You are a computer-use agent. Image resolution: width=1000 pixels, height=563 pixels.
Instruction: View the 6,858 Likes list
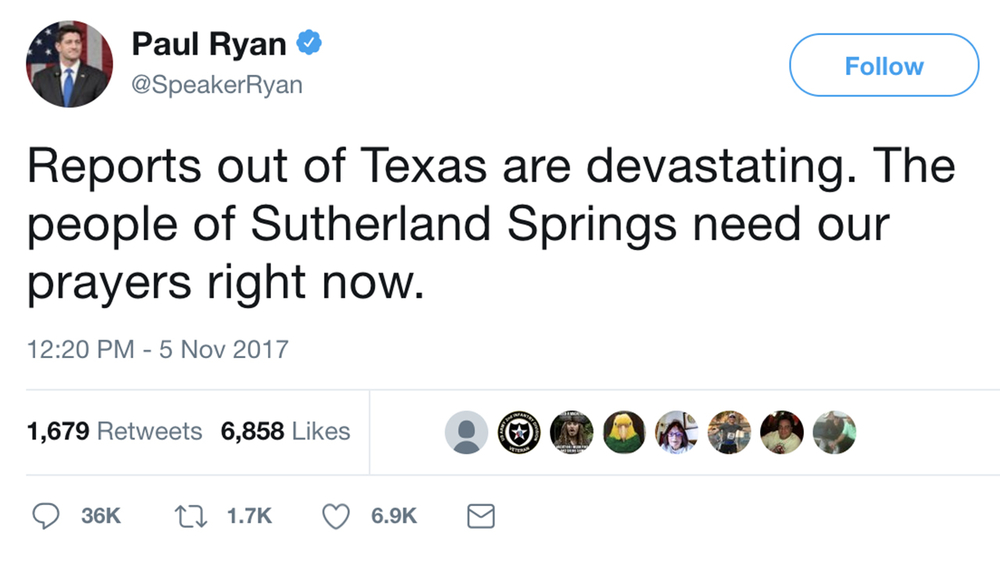(285, 431)
